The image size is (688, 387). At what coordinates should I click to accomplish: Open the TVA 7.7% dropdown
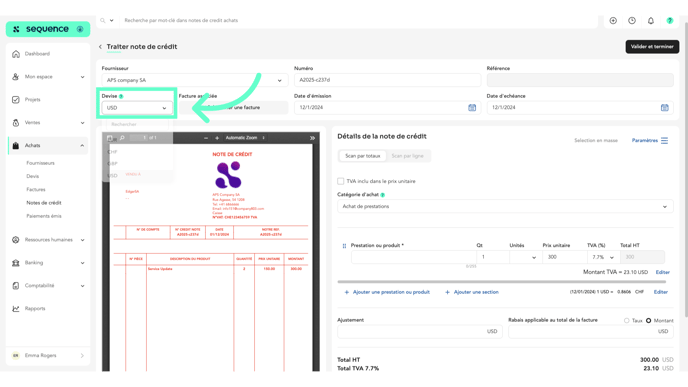603,257
